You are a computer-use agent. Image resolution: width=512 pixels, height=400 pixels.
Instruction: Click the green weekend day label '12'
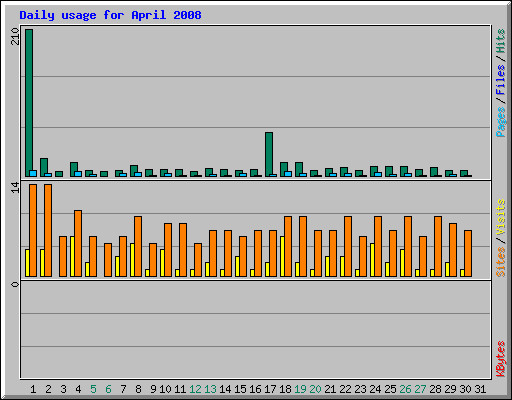coord(195,389)
